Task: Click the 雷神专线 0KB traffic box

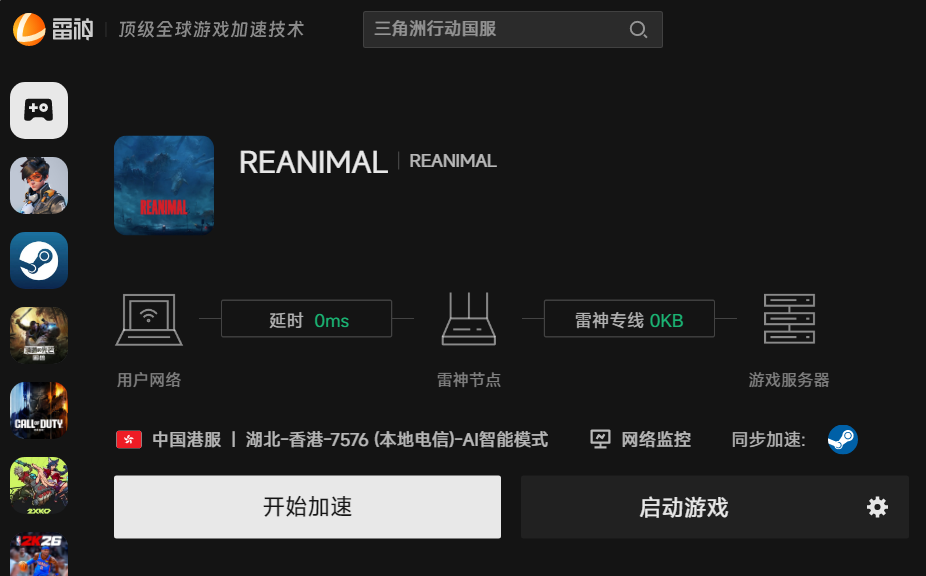Action: click(629, 318)
